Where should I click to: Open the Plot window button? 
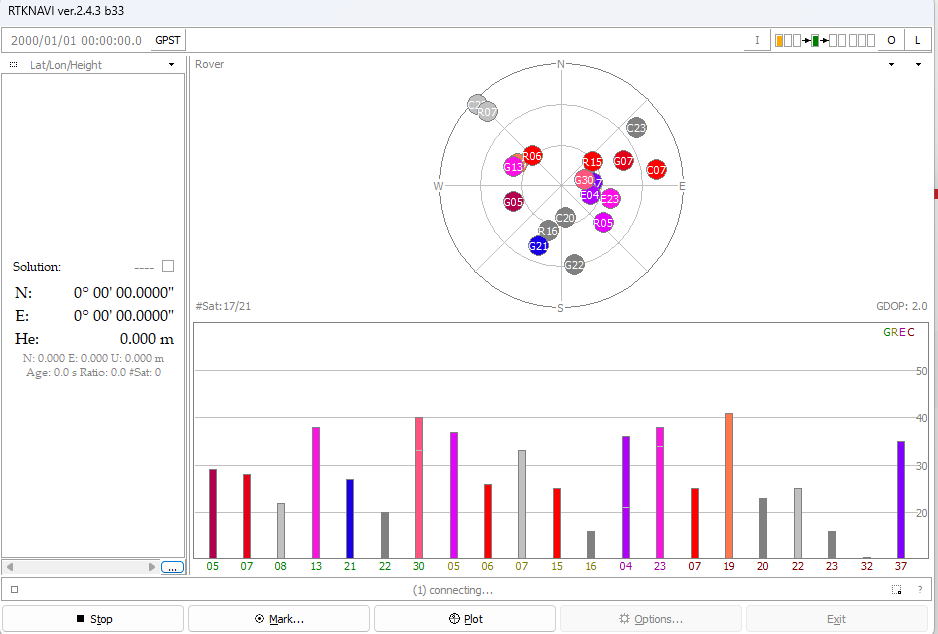(x=465, y=619)
